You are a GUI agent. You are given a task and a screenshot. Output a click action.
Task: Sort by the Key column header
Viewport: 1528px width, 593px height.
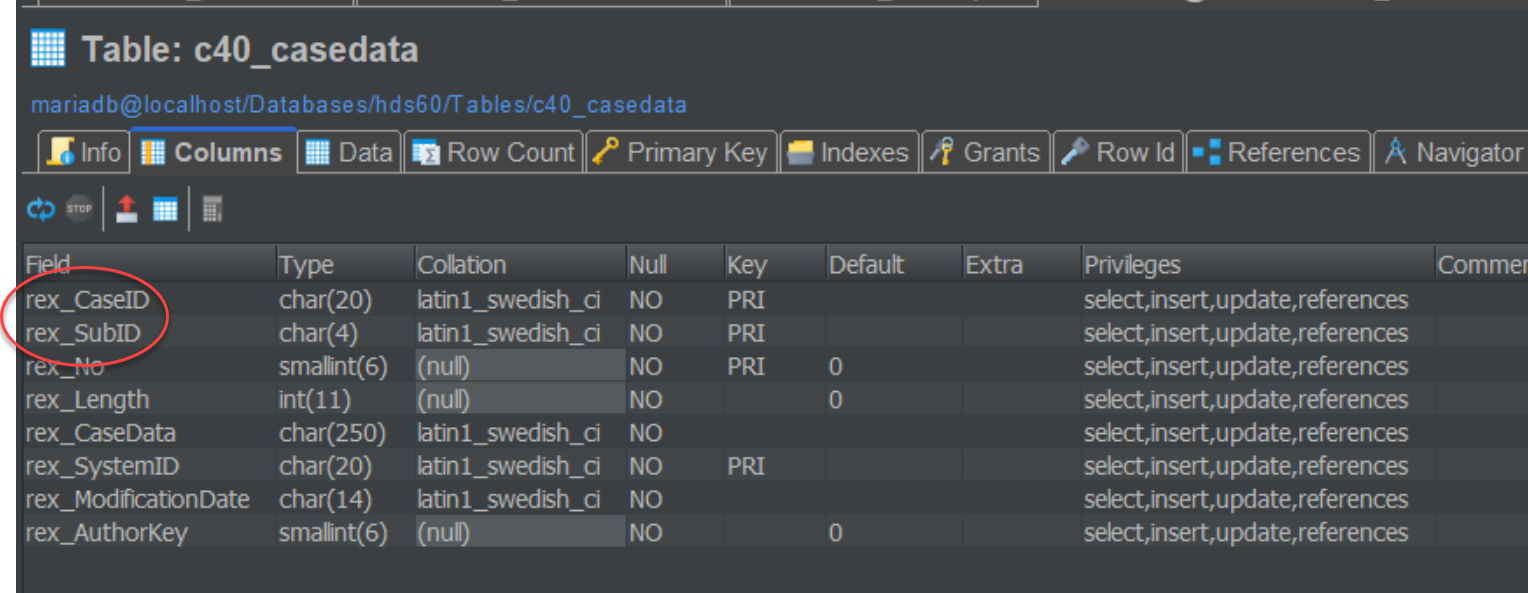click(775, 264)
